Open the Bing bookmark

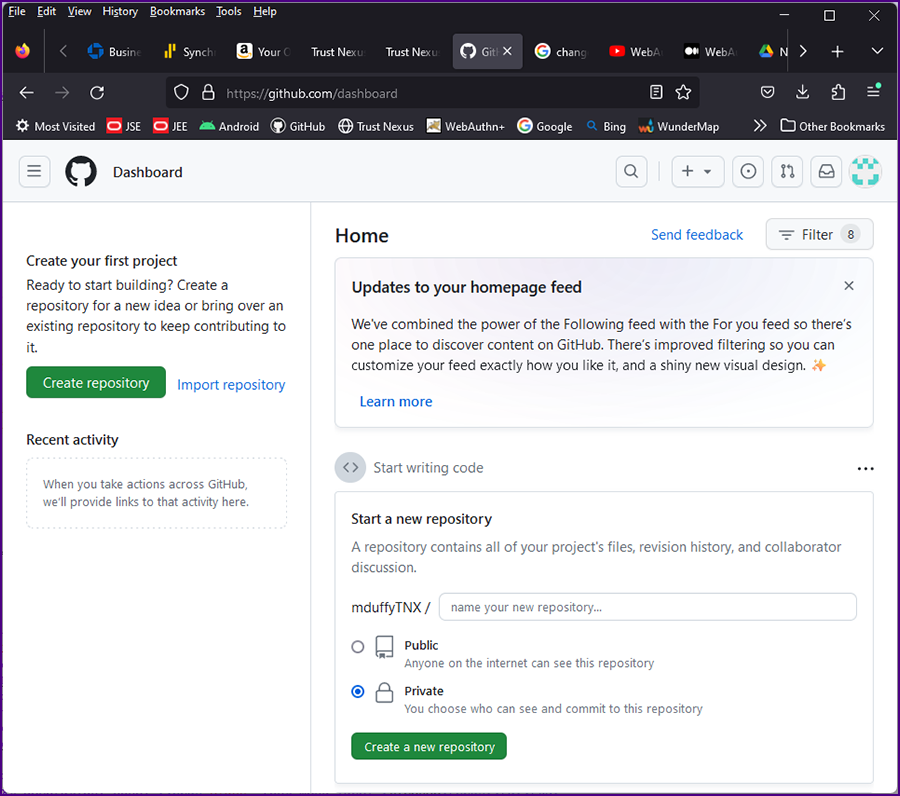(606, 126)
